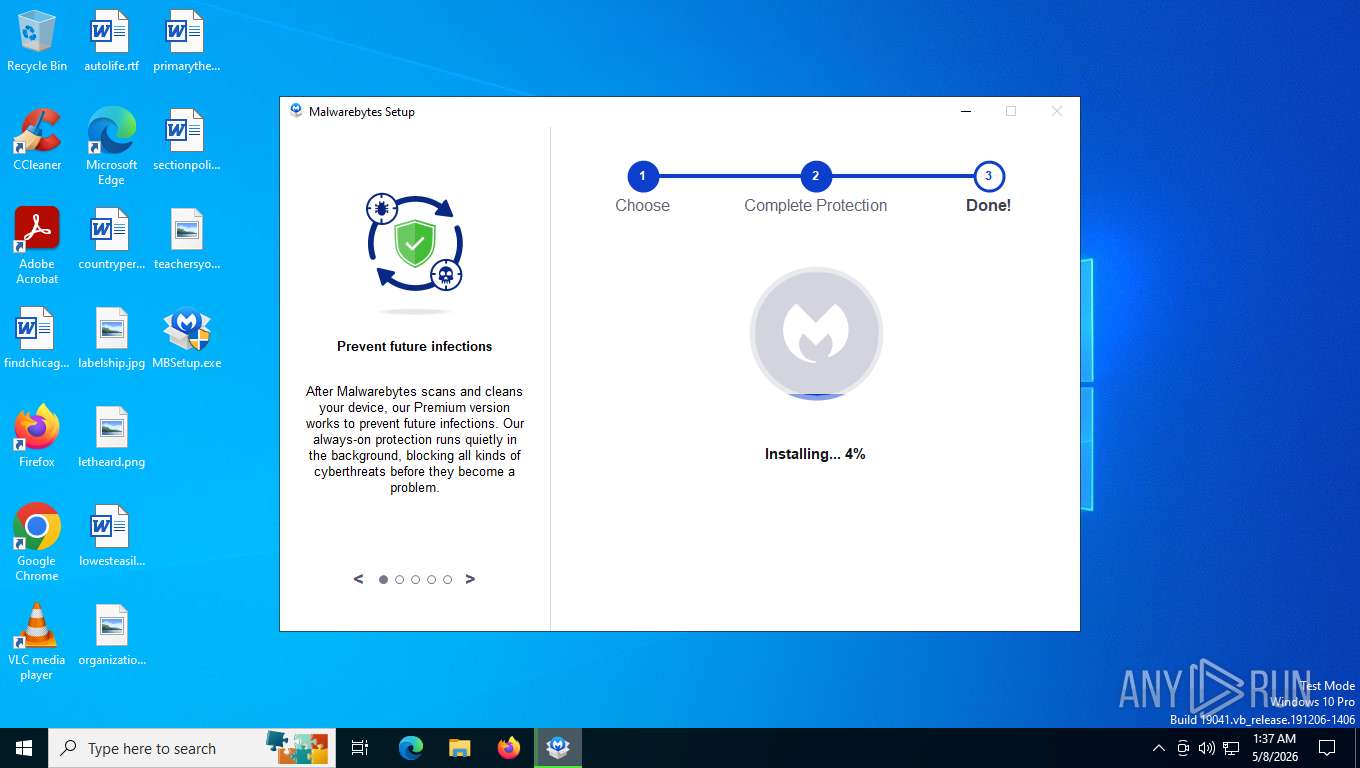Select the fifth carousel dot

(x=447, y=579)
